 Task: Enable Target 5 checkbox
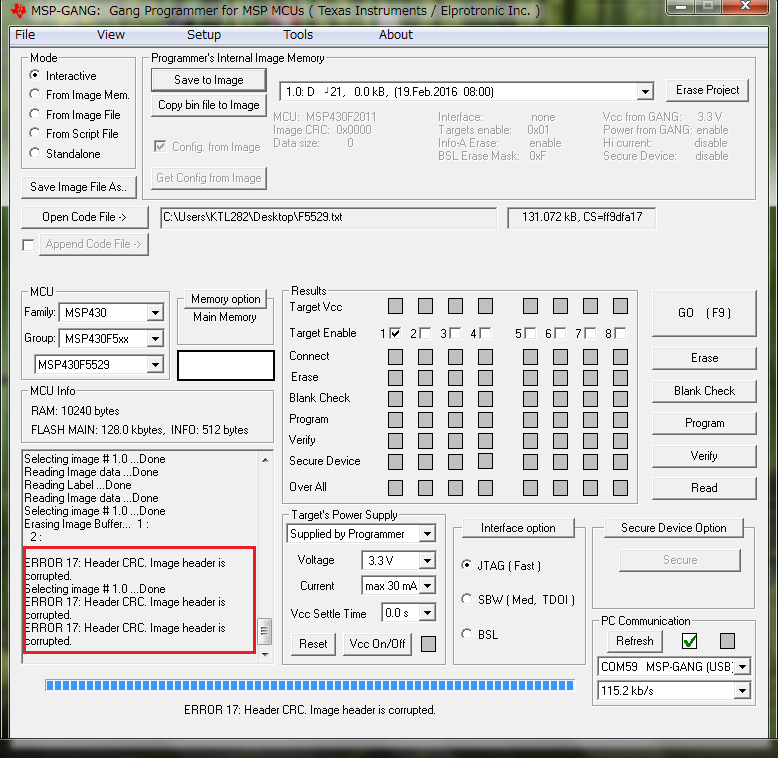[x=530, y=333]
